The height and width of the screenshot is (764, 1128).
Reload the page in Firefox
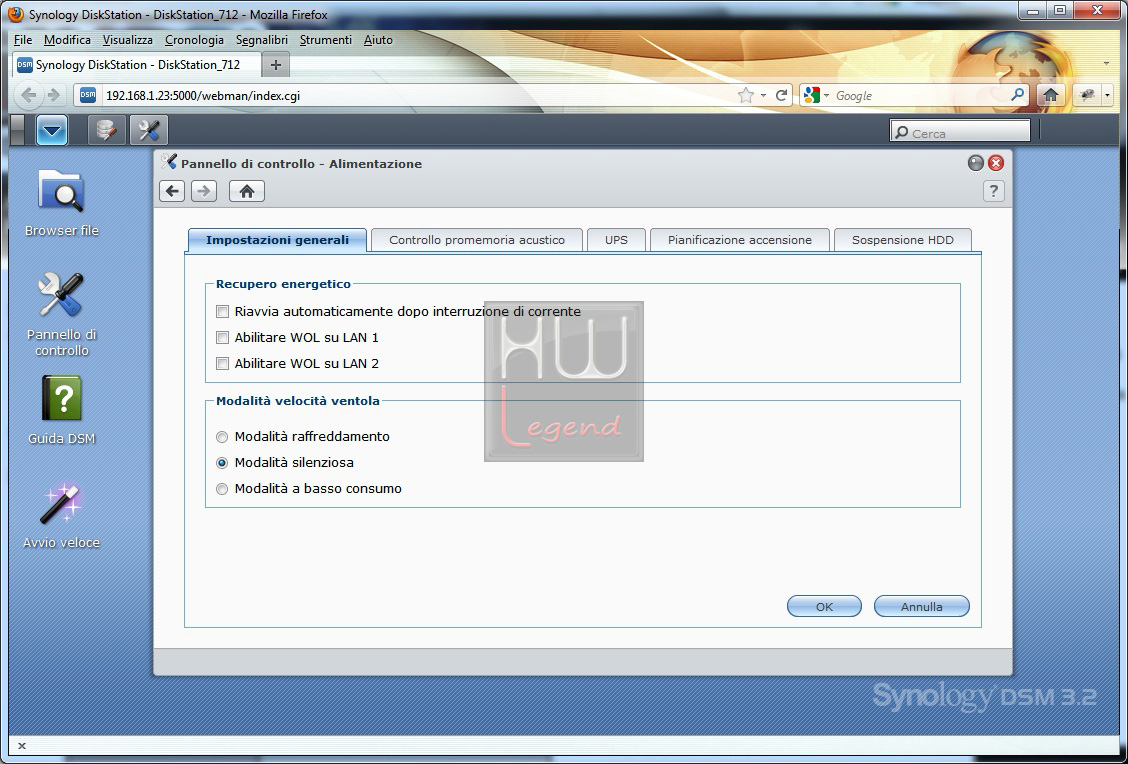[x=781, y=95]
